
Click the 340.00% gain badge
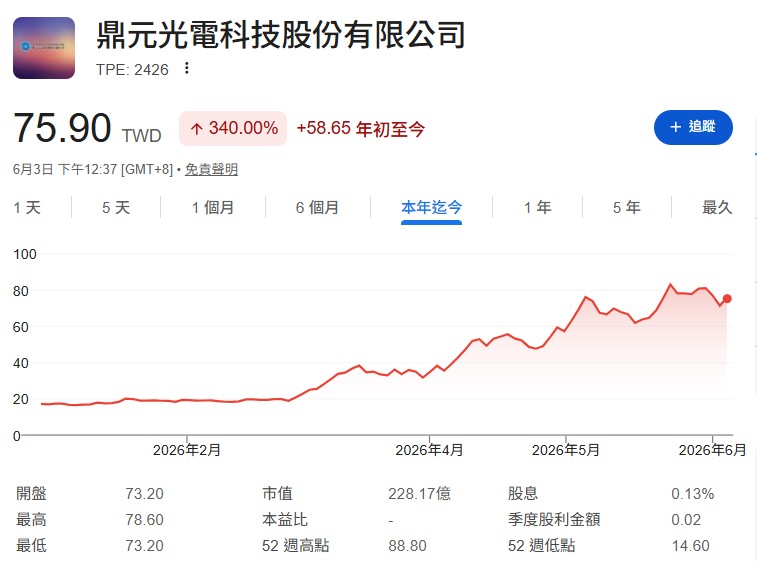233,128
